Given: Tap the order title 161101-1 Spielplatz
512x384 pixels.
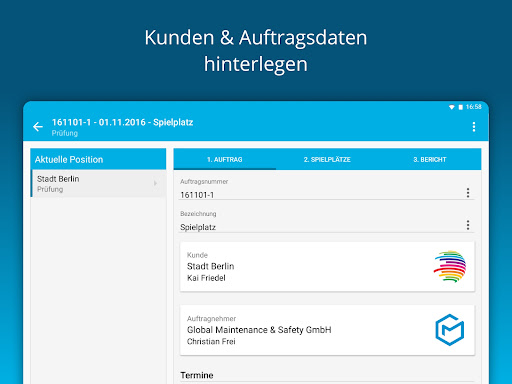Looking at the screenshot, I should [x=122, y=122].
